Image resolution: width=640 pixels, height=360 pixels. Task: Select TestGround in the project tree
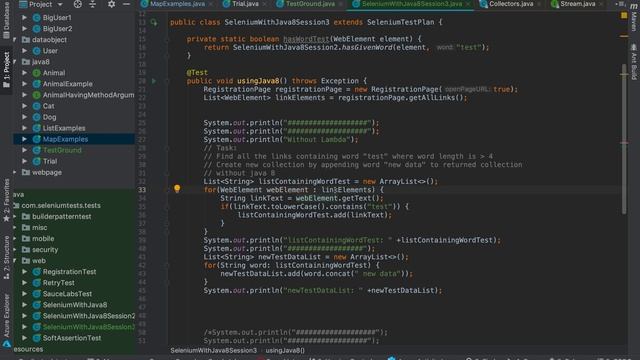tap(62, 150)
